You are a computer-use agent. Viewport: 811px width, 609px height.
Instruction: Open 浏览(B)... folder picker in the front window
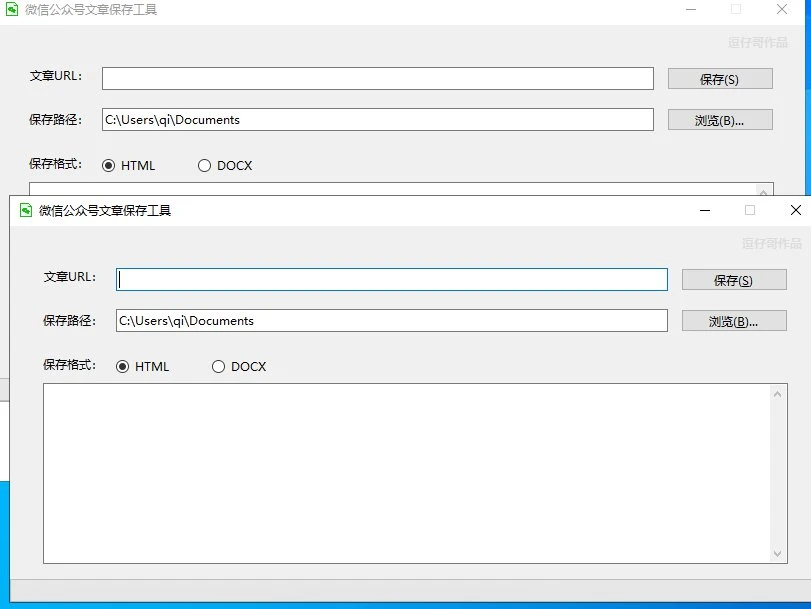pos(734,321)
